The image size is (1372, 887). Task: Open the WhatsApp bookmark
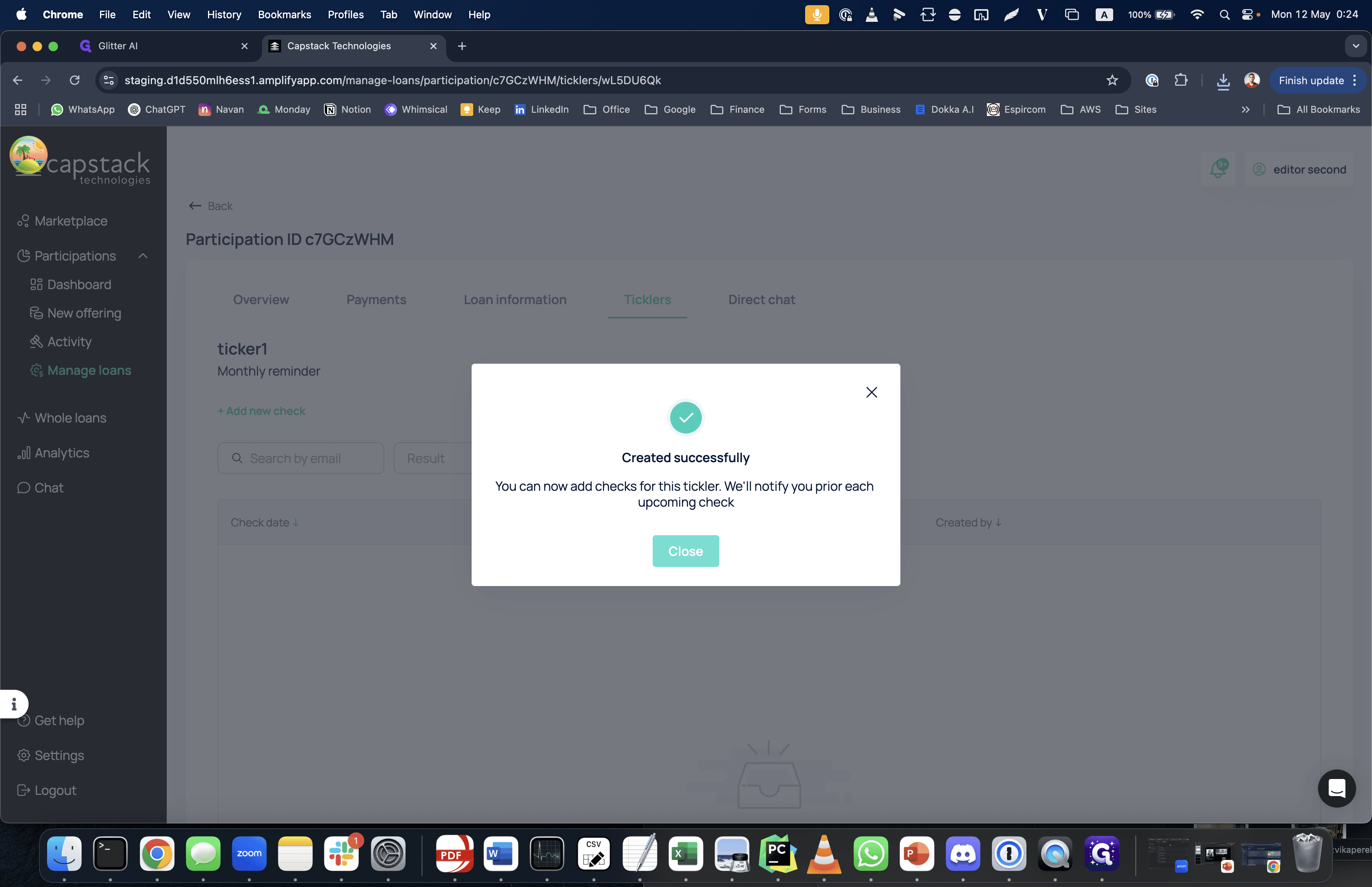coord(83,110)
